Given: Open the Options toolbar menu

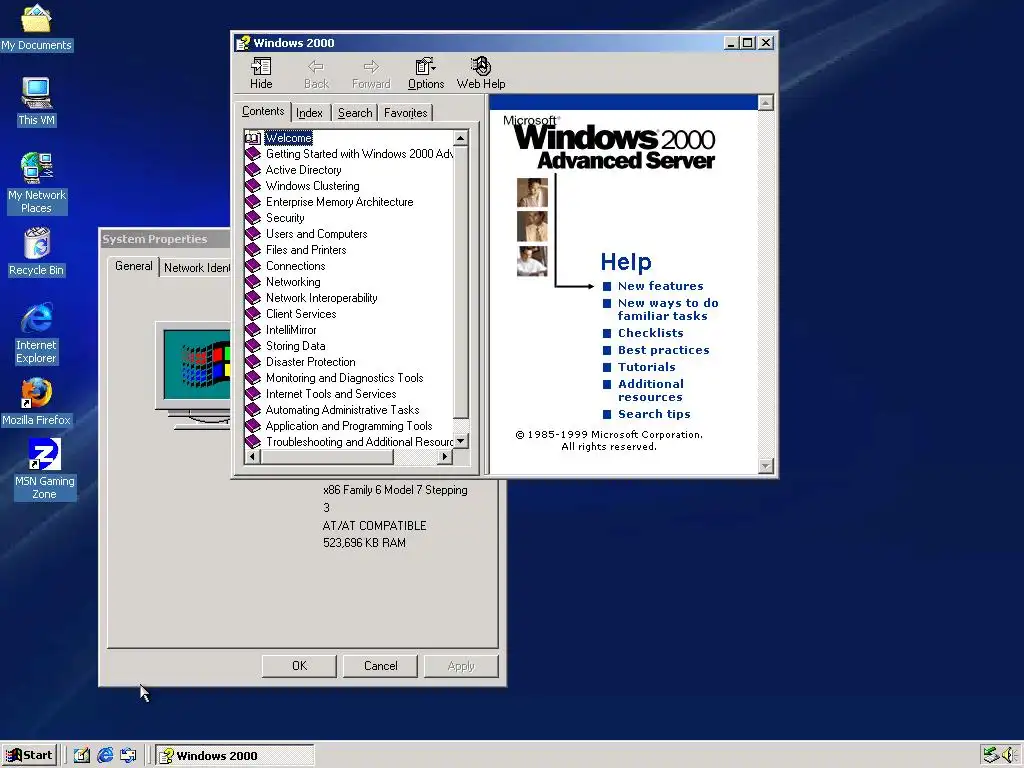Looking at the screenshot, I should (x=426, y=73).
